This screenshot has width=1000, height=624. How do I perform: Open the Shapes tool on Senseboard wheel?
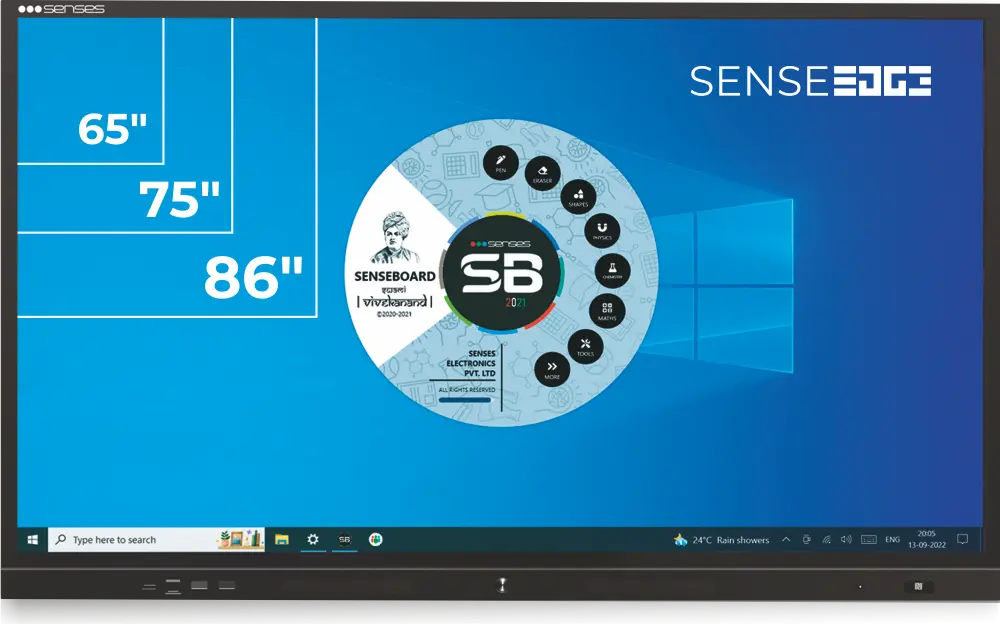pyautogui.click(x=578, y=197)
